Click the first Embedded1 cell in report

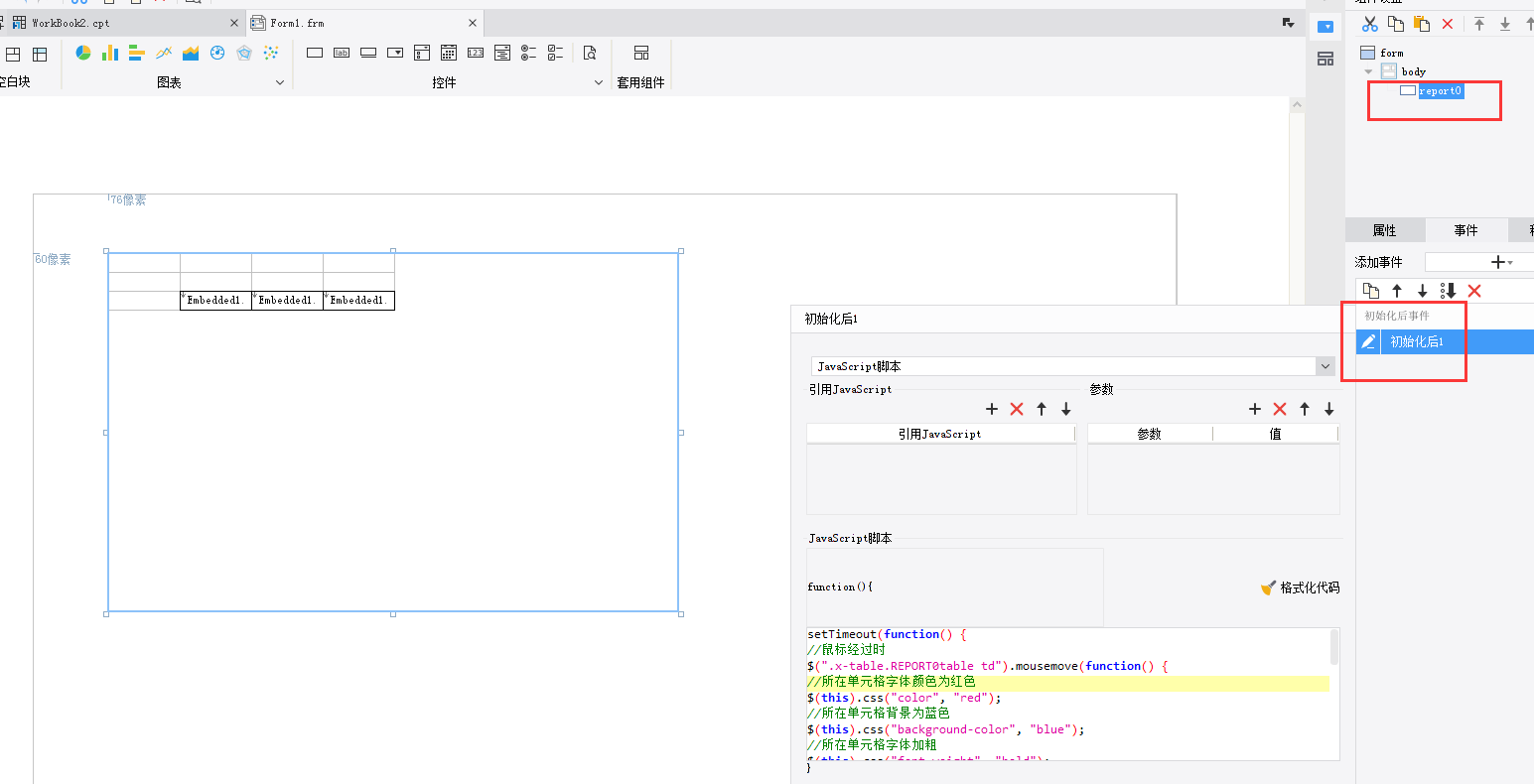[215, 300]
